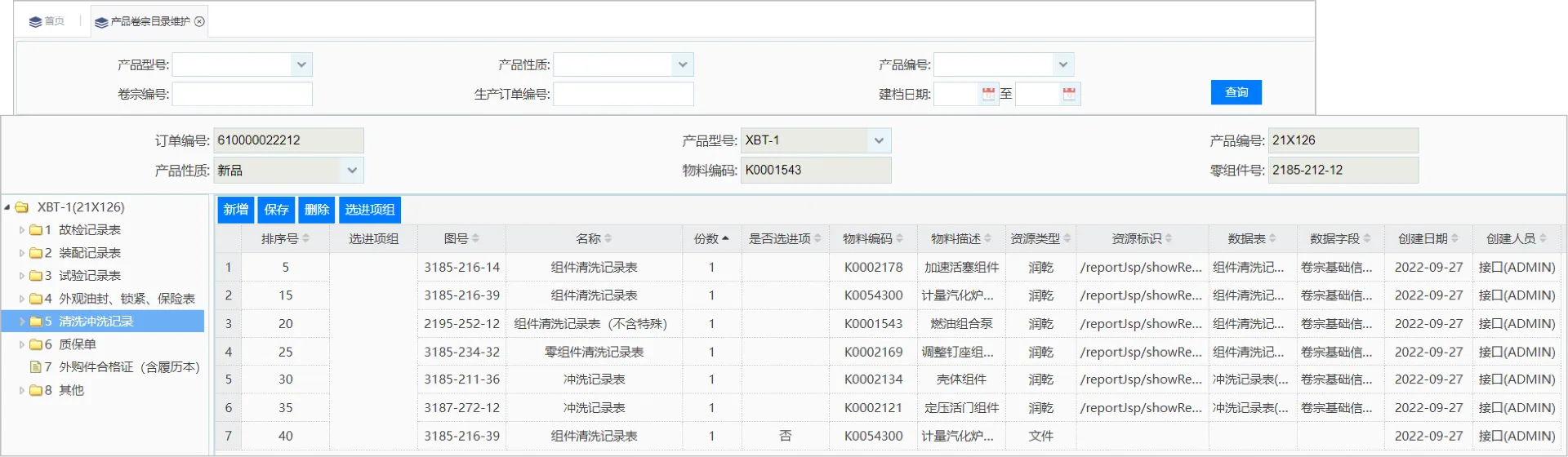Select figure number 3185-216-14 cell
The height and width of the screenshot is (457, 1568).
pyautogui.click(x=461, y=268)
